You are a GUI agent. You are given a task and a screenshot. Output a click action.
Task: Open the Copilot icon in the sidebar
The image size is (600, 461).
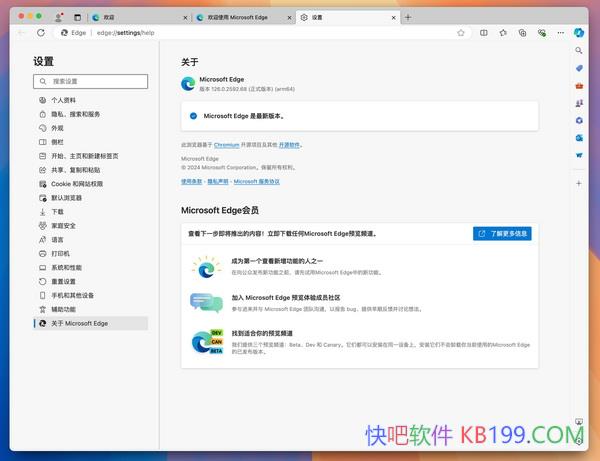[x=579, y=32]
